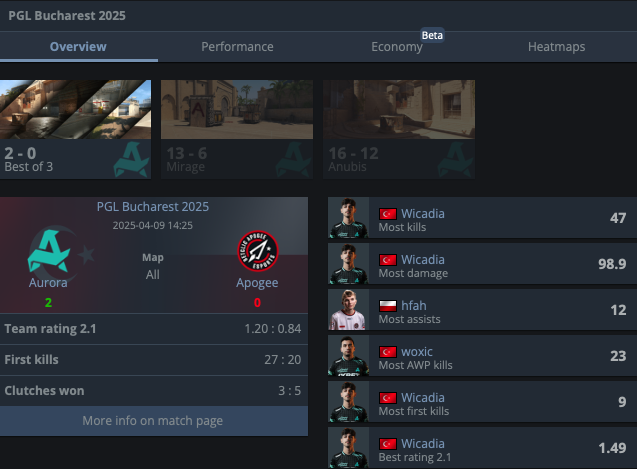Viewport: 637px width, 469px height.
Task: Click the Apogee team logo
Action: click(258, 251)
